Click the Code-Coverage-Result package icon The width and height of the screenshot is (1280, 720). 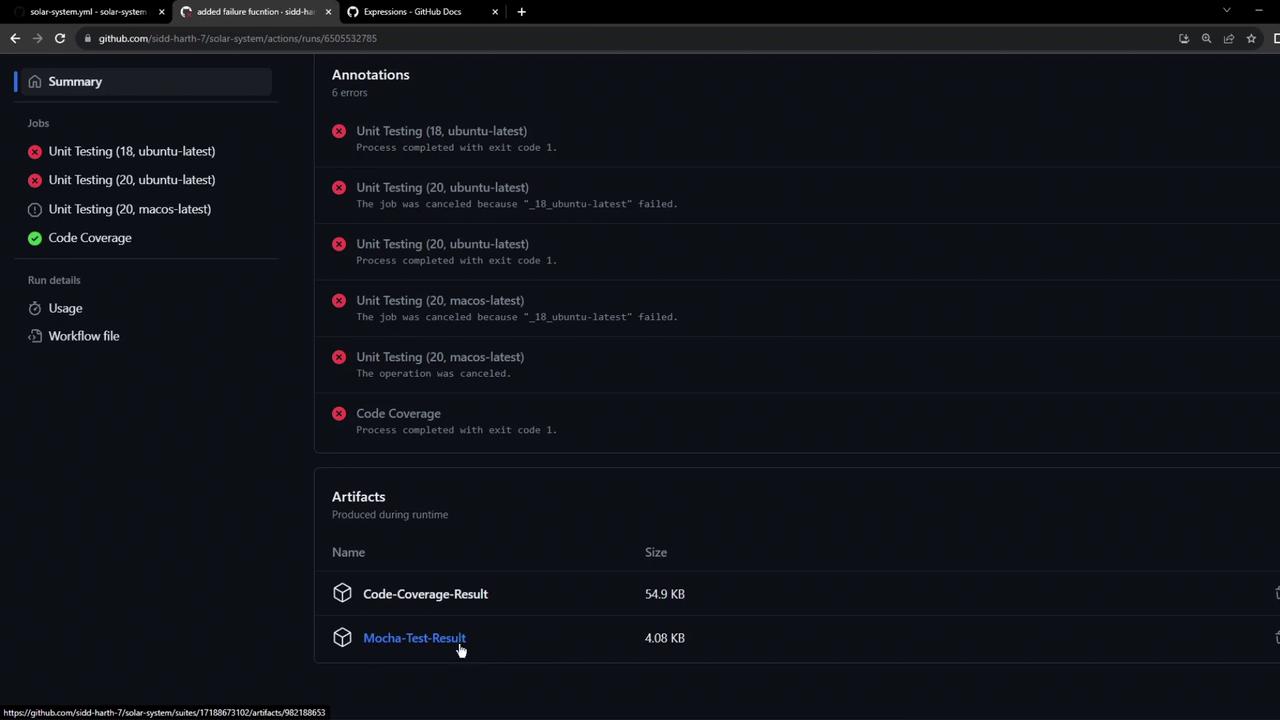tap(342, 593)
